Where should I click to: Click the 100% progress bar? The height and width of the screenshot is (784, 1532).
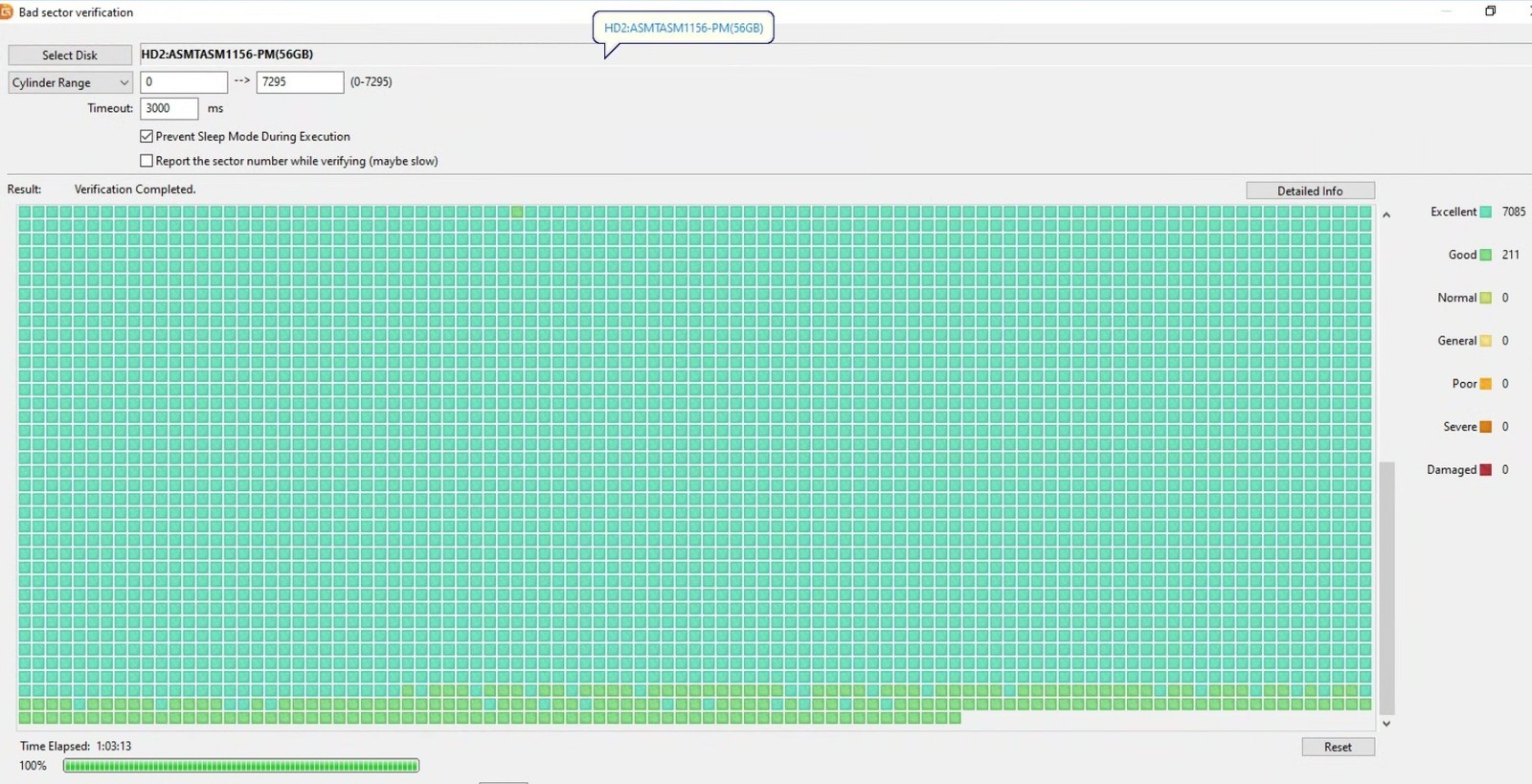coord(241,766)
